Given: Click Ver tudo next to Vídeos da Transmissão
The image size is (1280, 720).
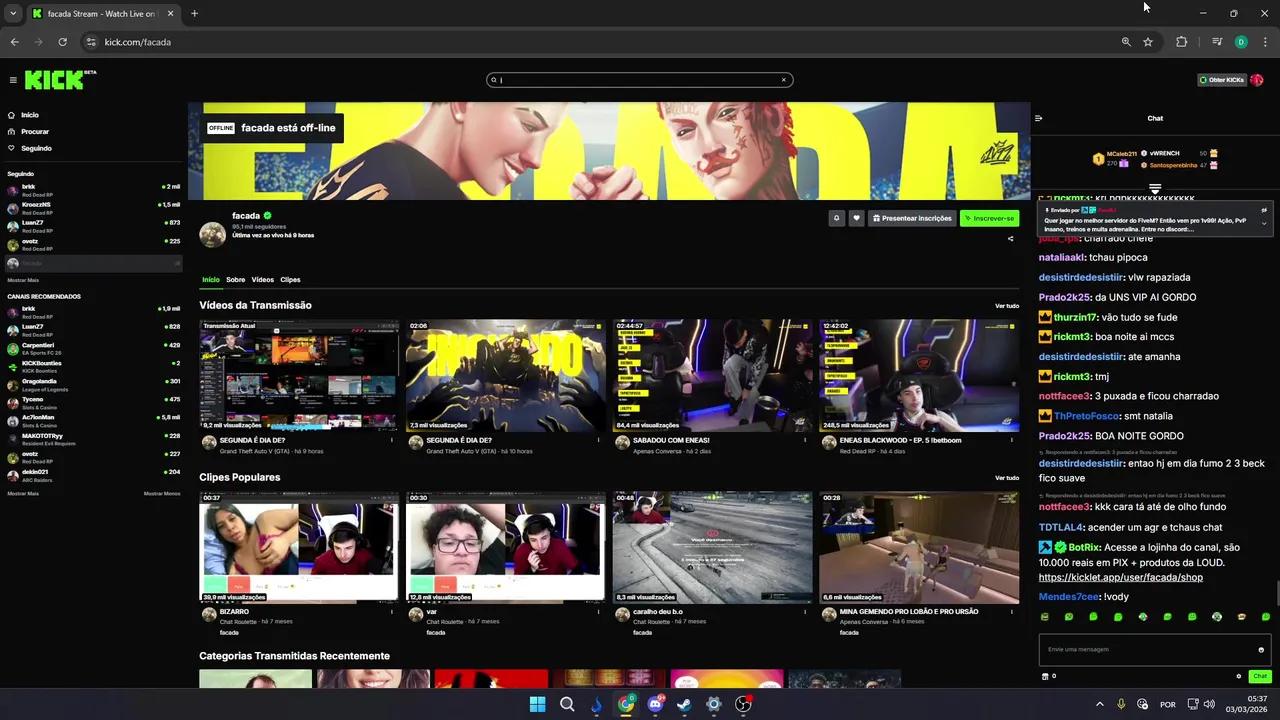Looking at the screenshot, I should [1007, 306].
